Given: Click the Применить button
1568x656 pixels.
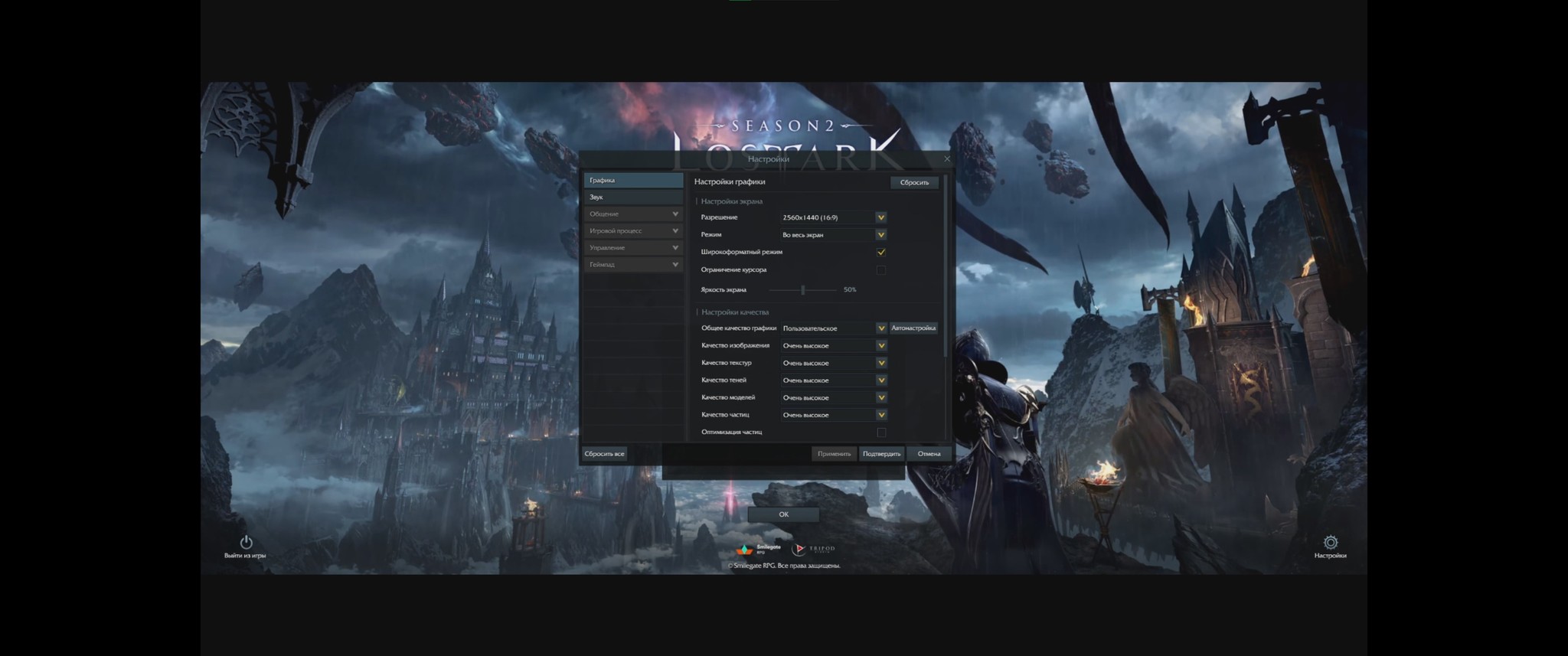Looking at the screenshot, I should click(834, 454).
